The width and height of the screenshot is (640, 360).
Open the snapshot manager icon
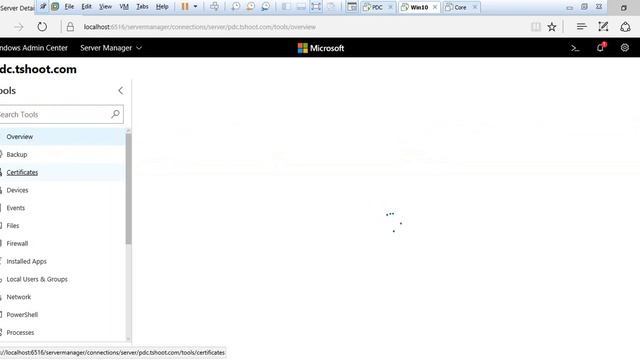266,7
